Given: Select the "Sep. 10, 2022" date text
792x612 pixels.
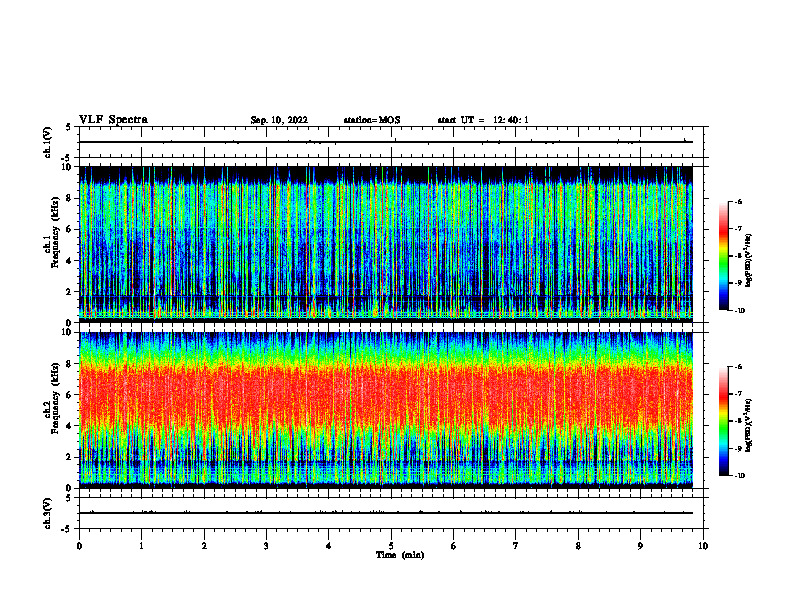Looking at the screenshot, I should coord(279,120).
